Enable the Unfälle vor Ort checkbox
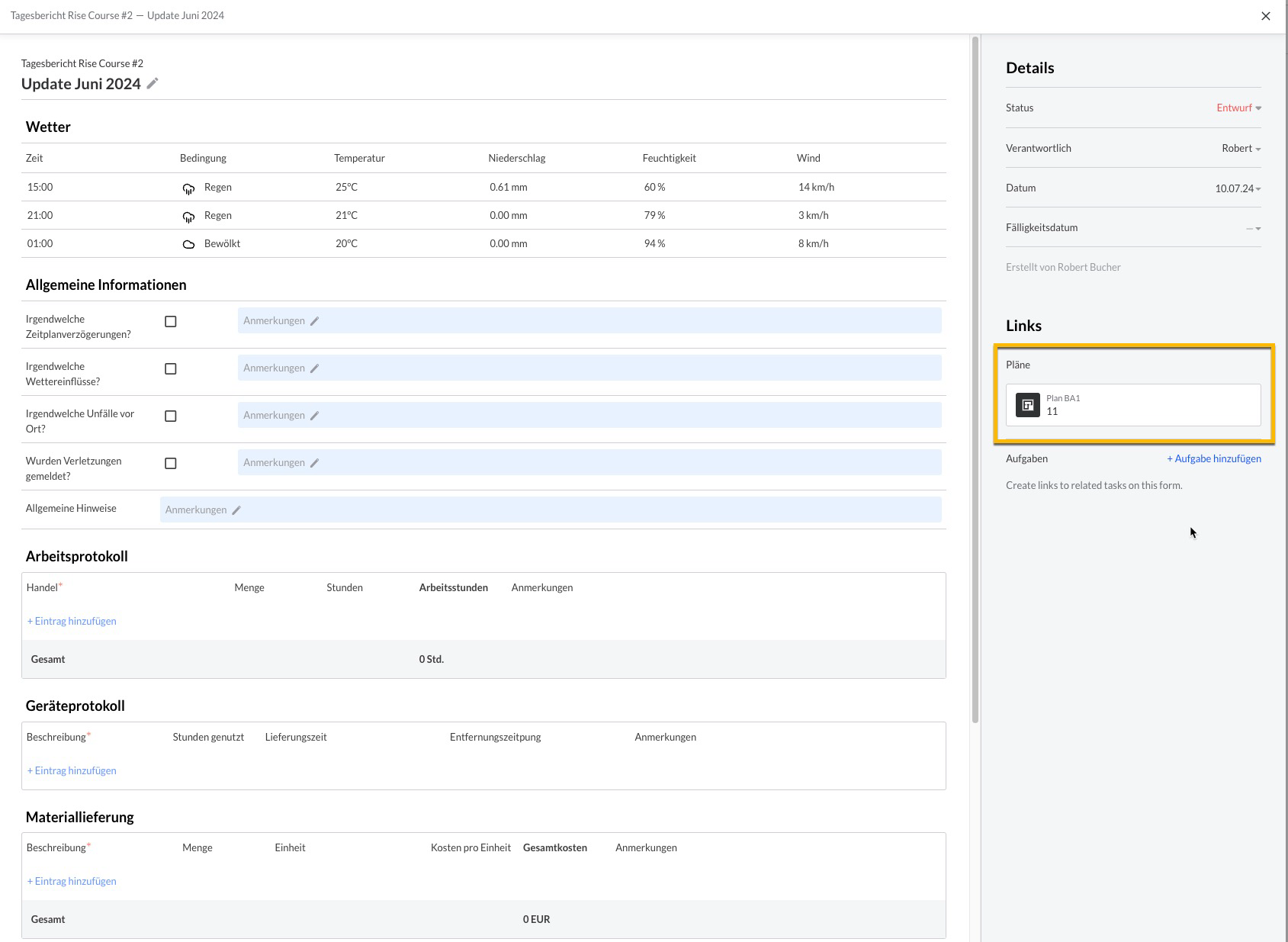 coord(171,416)
